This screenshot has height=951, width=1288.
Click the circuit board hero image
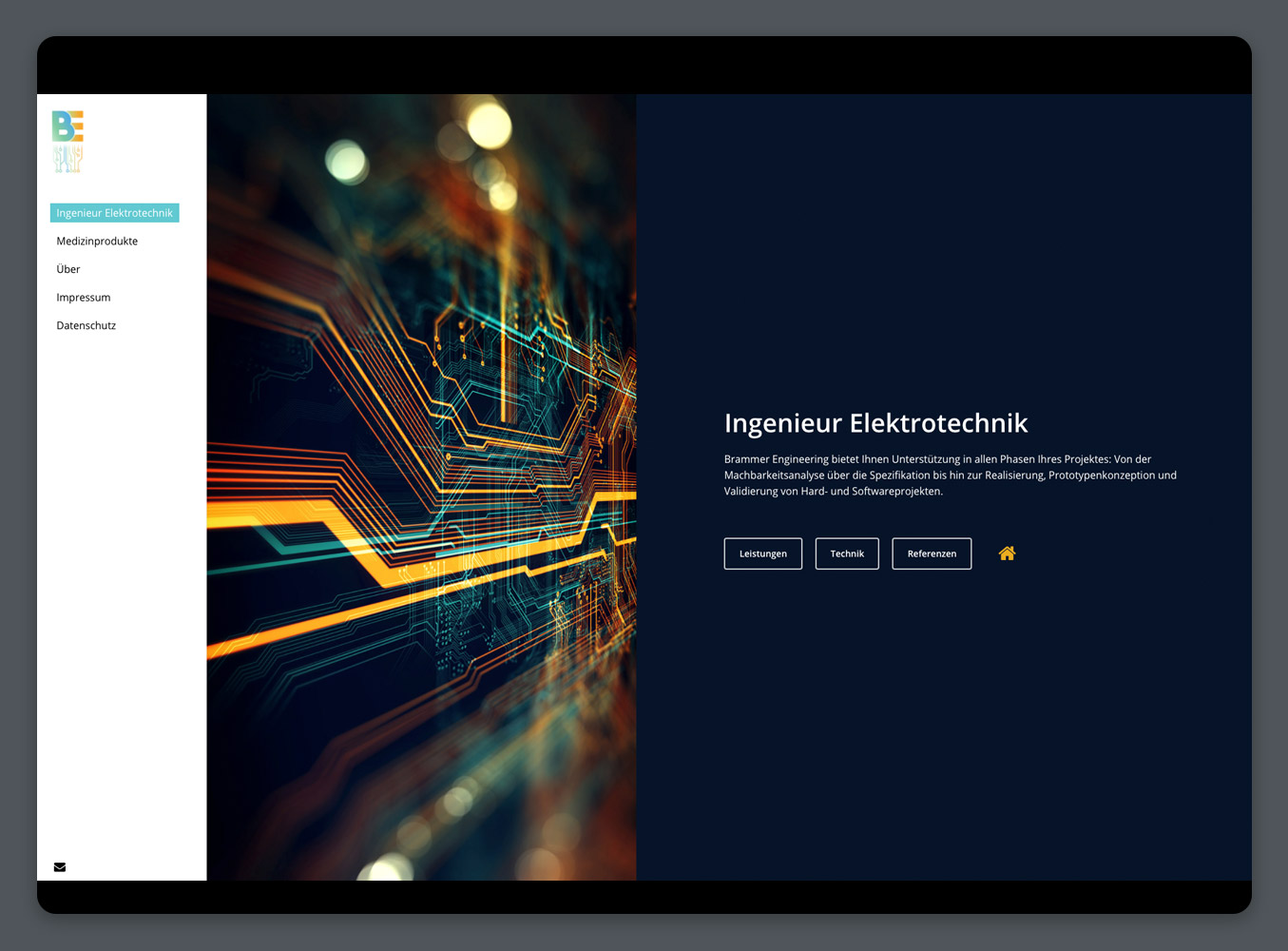[x=422, y=487]
